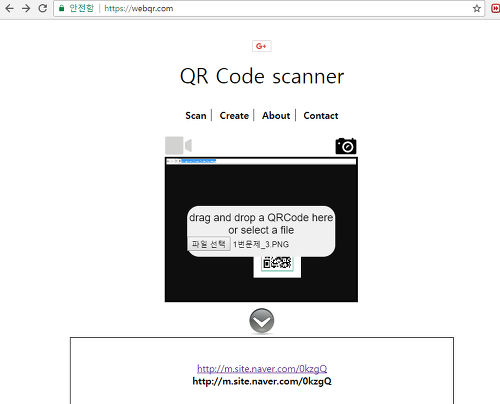Go back with the browser back arrow

tap(9, 8)
